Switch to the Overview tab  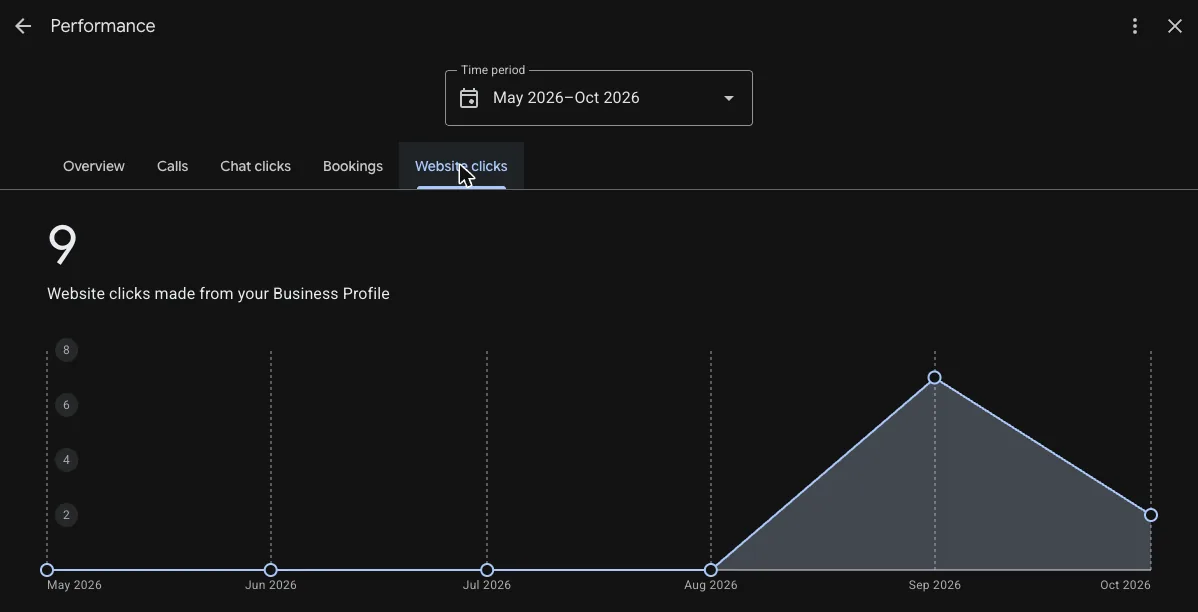click(x=94, y=166)
